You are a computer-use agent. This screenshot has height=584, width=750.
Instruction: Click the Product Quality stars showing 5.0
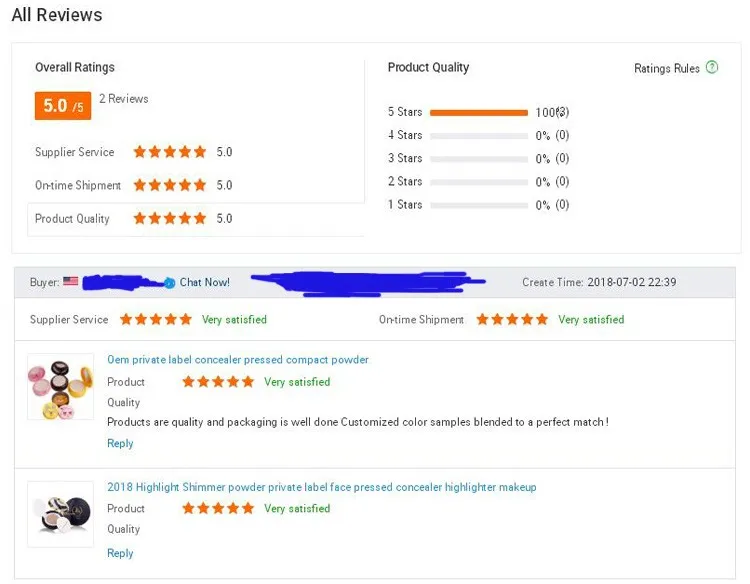[x=170, y=219]
